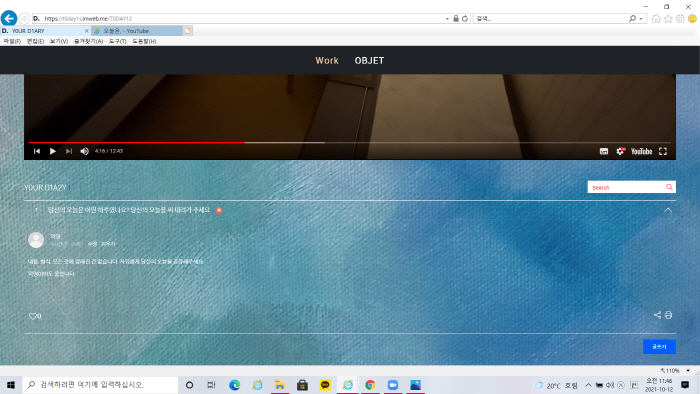Open Chrome from taskbar

tap(370, 385)
